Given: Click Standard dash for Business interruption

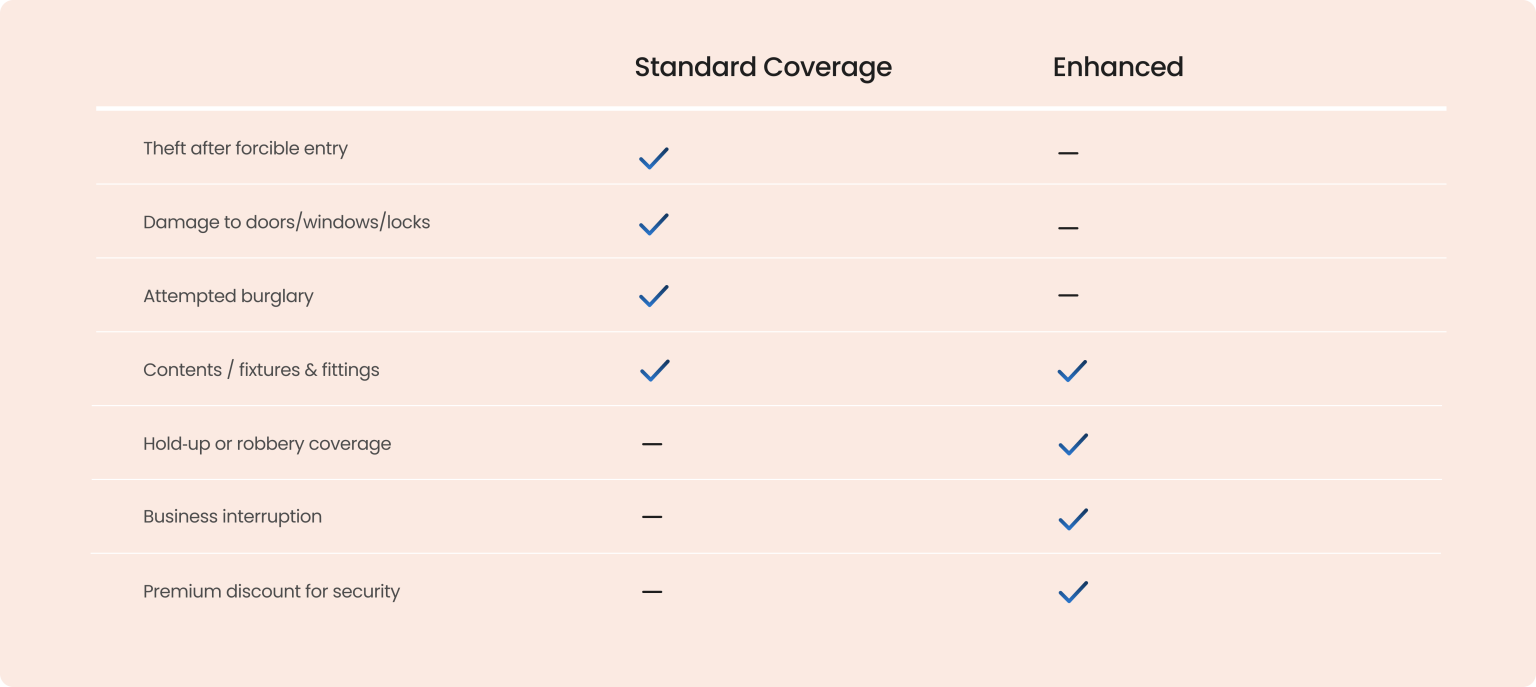Looking at the screenshot, I should [652, 517].
